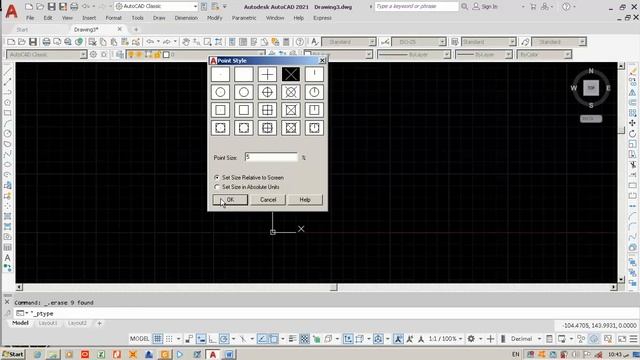Click the Text tool A in left toolbar
This screenshot has width=640, height=360.
[7, 258]
